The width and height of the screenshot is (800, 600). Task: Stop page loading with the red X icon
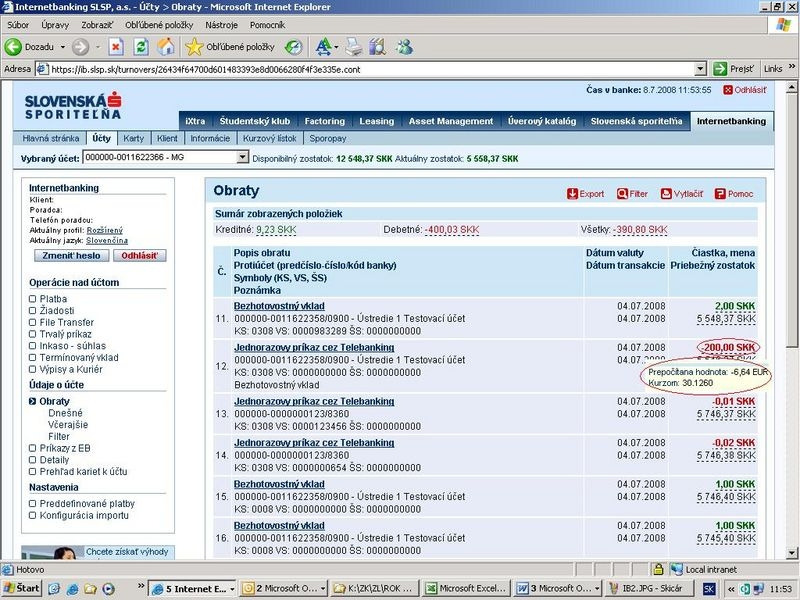tap(116, 46)
